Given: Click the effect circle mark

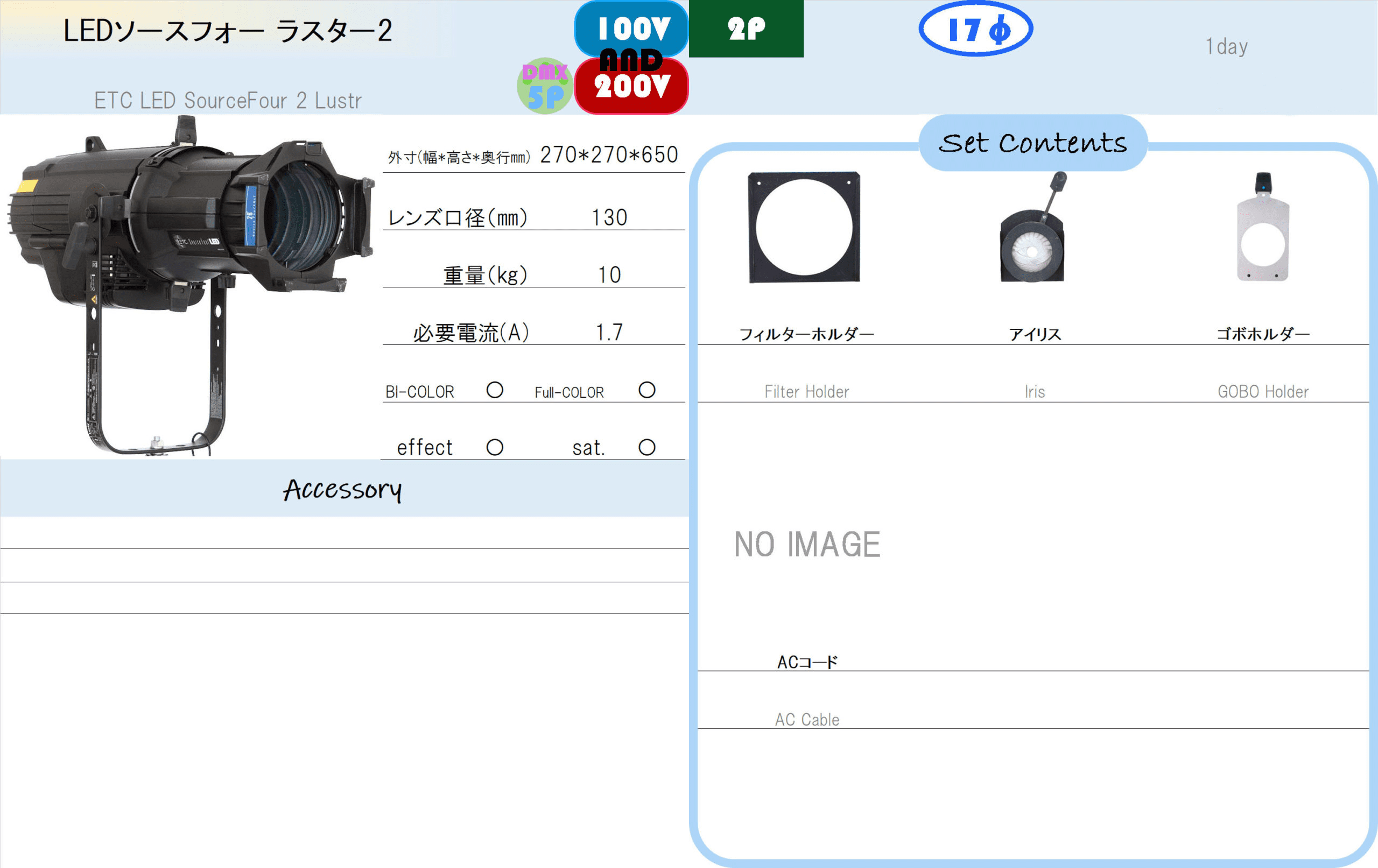Looking at the screenshot, I should 495,447.
